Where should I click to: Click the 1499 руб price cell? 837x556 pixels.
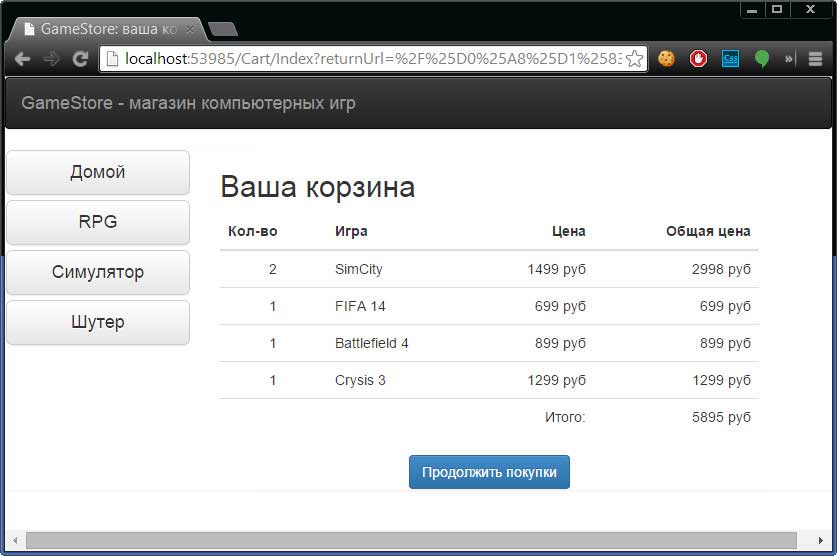coord(557,269)
